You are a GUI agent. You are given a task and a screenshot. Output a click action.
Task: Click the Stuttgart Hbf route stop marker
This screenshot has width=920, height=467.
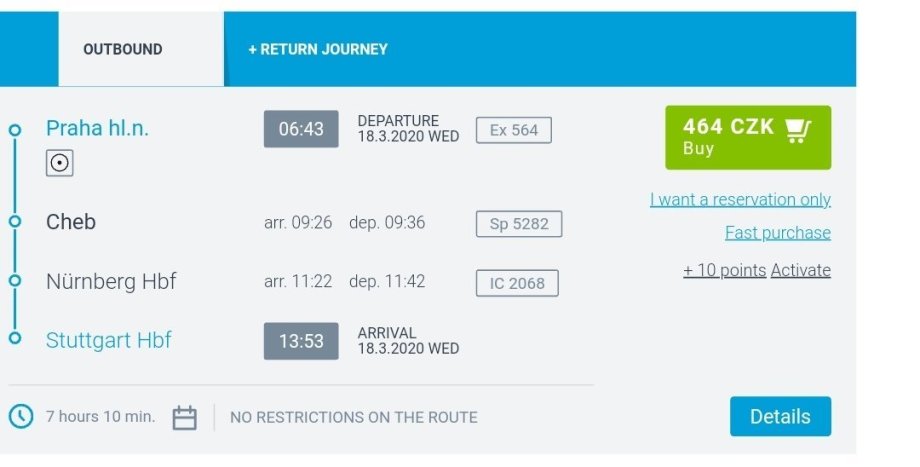[x=14, y=339]
